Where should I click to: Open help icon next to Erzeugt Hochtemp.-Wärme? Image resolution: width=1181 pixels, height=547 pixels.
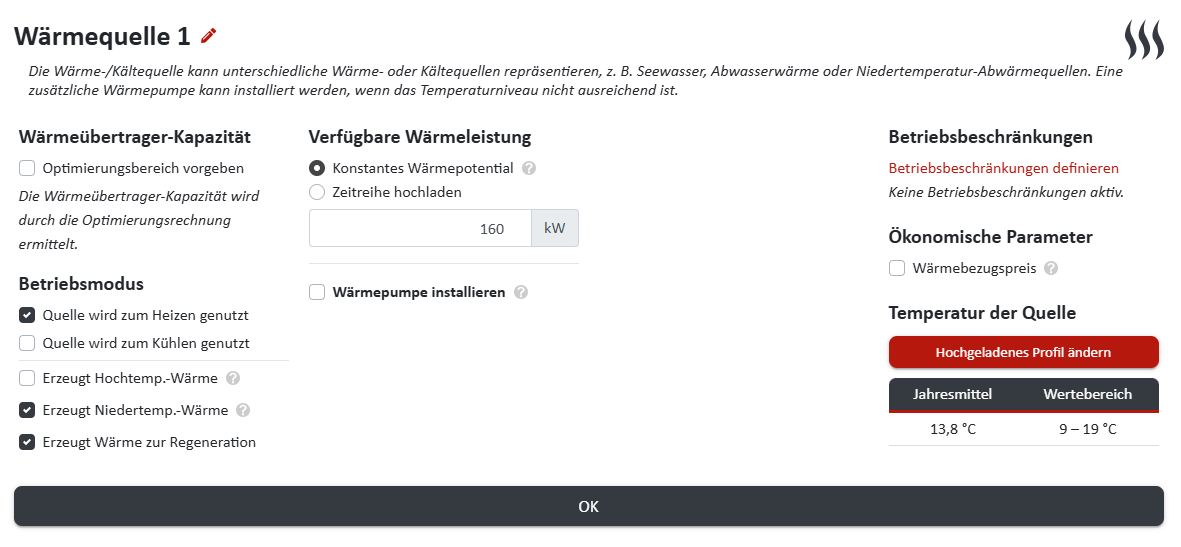click(x=233, y=378)
